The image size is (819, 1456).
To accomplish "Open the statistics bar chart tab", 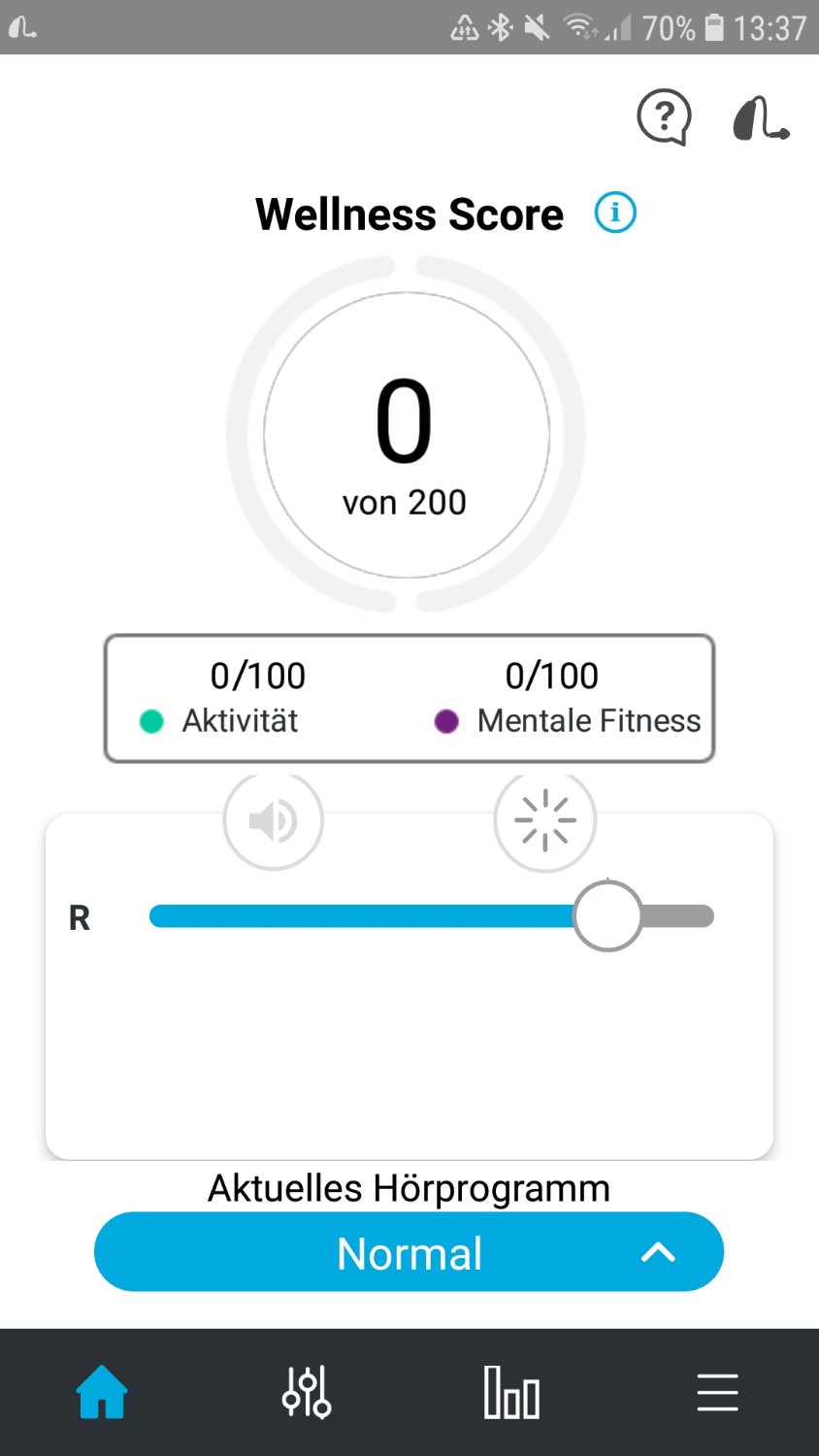I will (x=511, y=1392).
